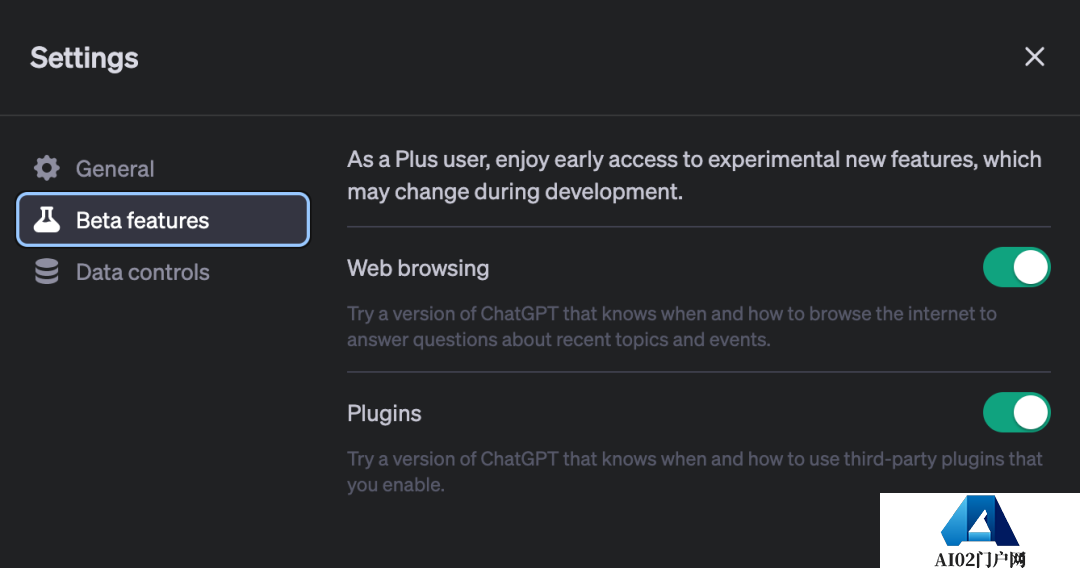Disable the Web browsing toggle

[1016, 268]
